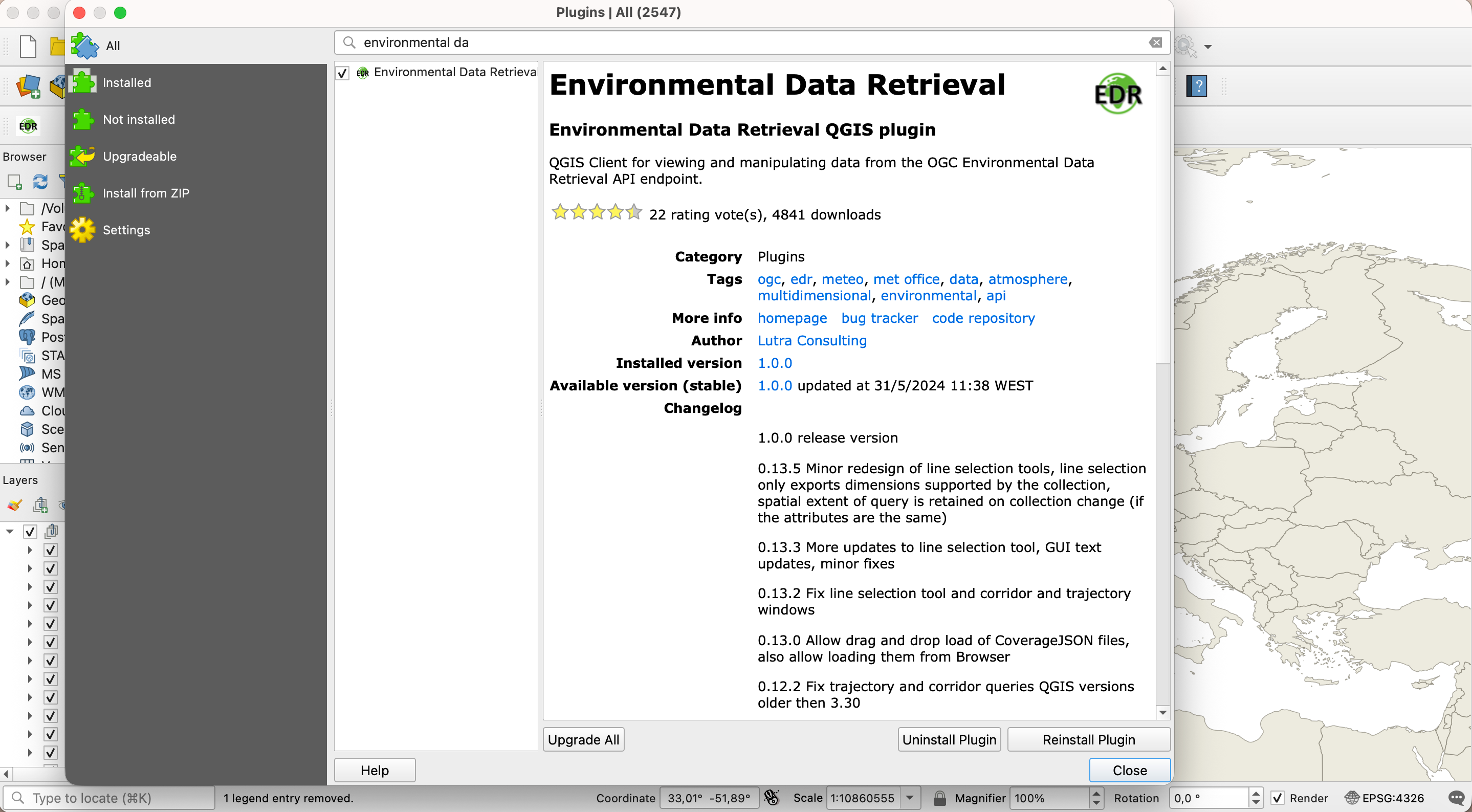Open the bug tracker link
1472x812 pixels.
879,318
